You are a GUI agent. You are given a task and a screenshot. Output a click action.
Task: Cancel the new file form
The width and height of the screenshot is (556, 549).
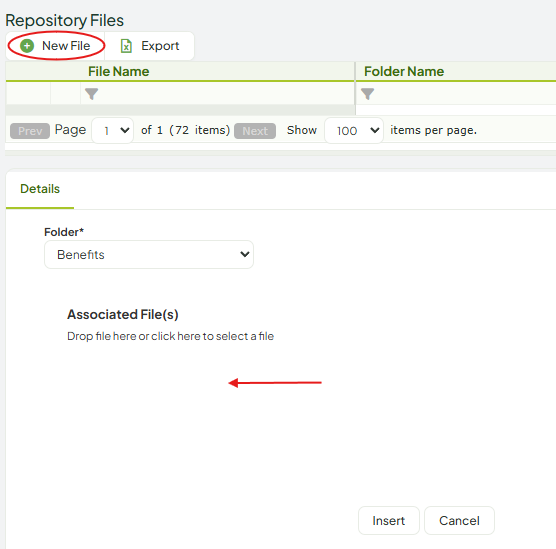point(459,520)
